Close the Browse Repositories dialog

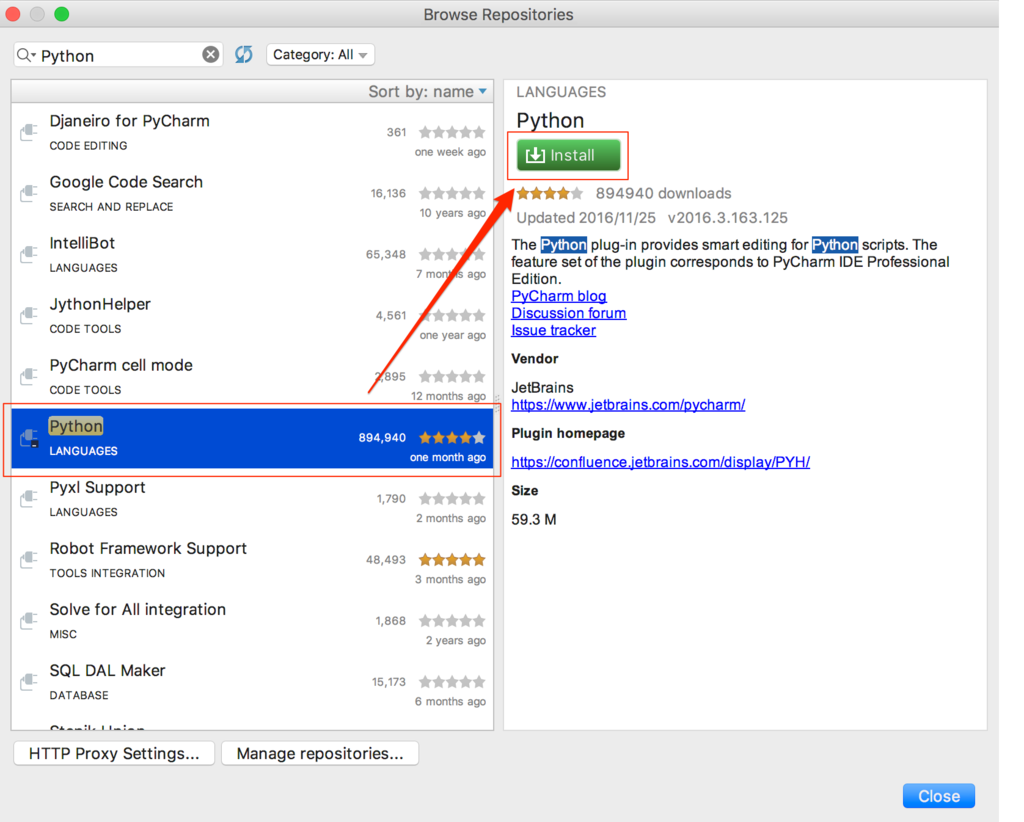click(x=938, y=796)
